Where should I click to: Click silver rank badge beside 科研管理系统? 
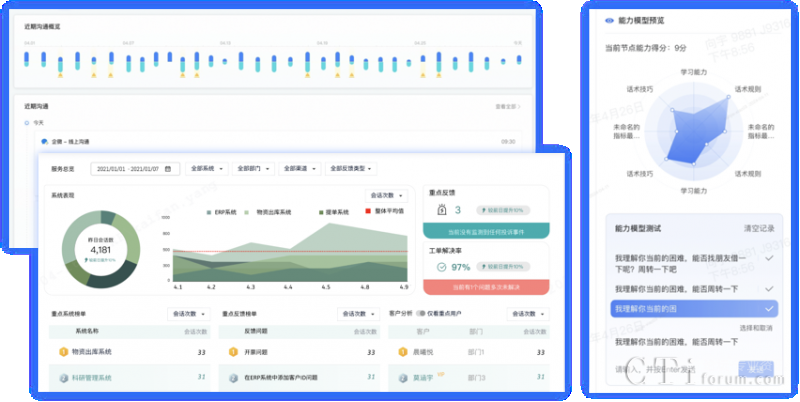click(x=62, y=377)
